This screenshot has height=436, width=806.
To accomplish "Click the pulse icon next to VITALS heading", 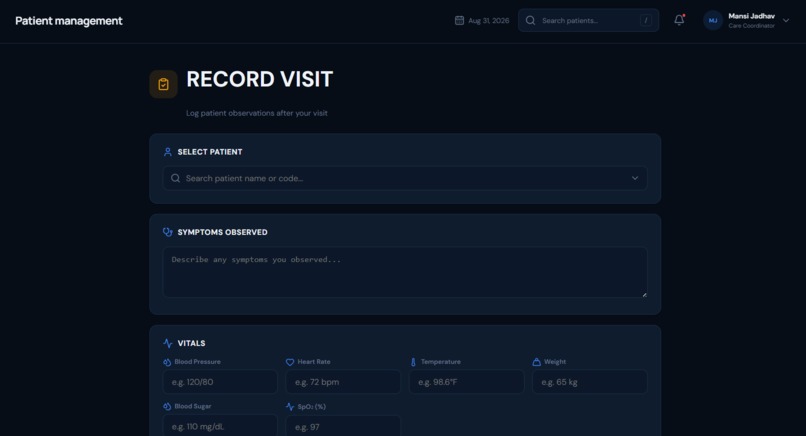I will tap(168, 343).
